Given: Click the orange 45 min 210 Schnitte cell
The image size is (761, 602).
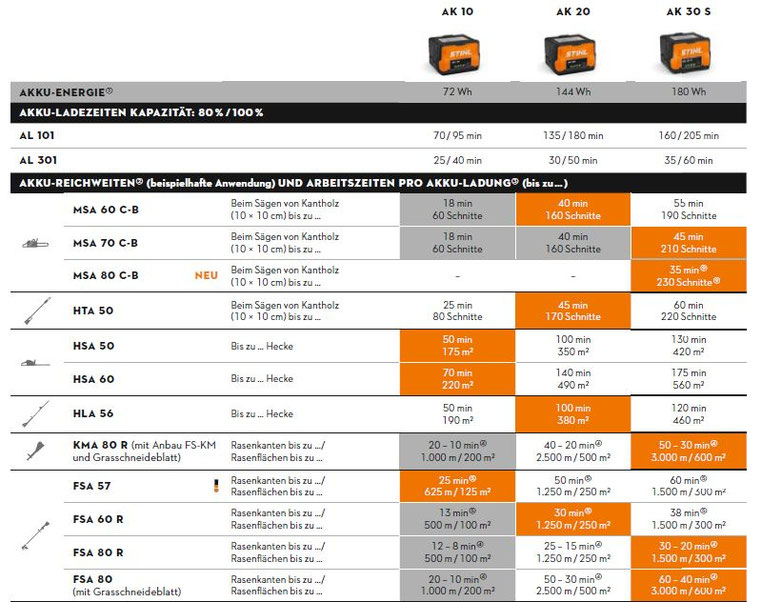Looking at the screenshot, I should [x=689, y=243].
